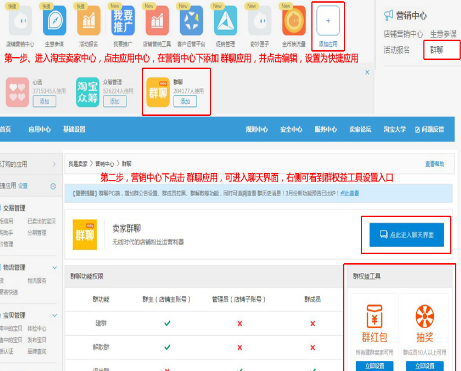Open 安全中心 in the nav bar

point(291,129)
